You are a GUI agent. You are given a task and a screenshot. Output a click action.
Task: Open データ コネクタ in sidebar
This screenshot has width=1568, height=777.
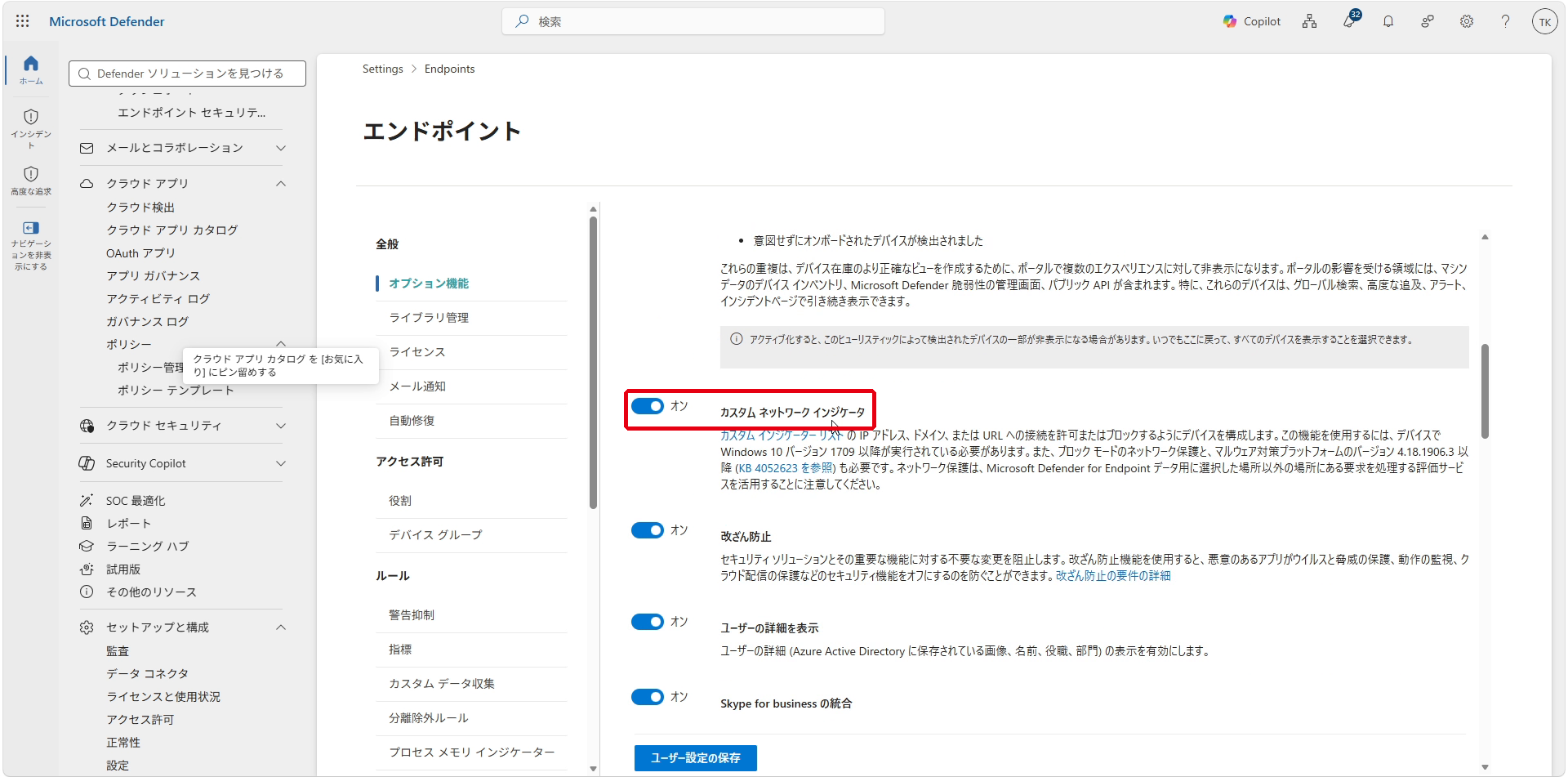[x=147, y=674]
